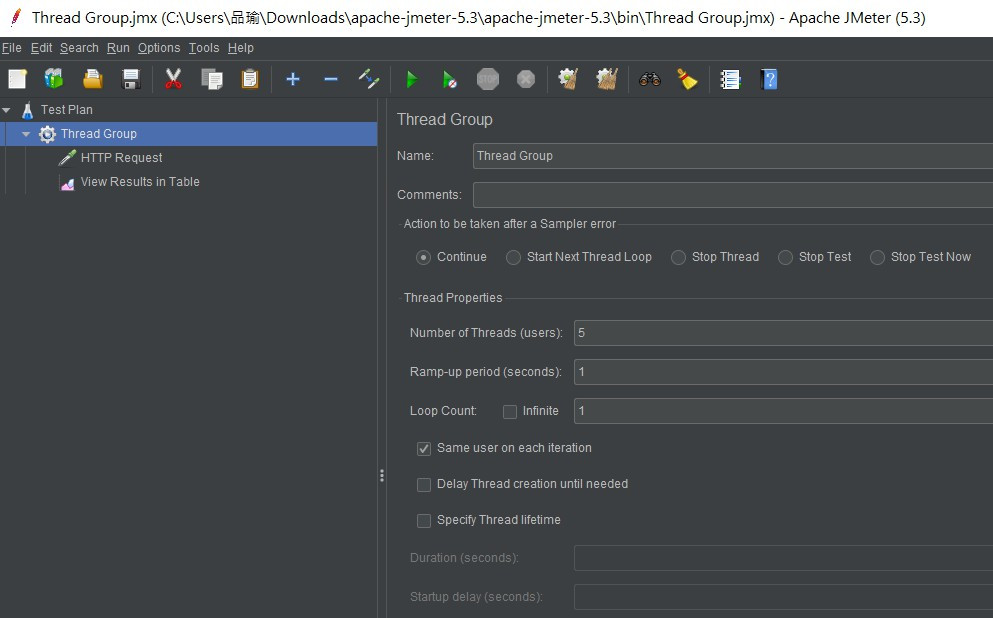Click the Thread Group gear icon
Viewport: 993px width, 618px height.
(47, 134)
